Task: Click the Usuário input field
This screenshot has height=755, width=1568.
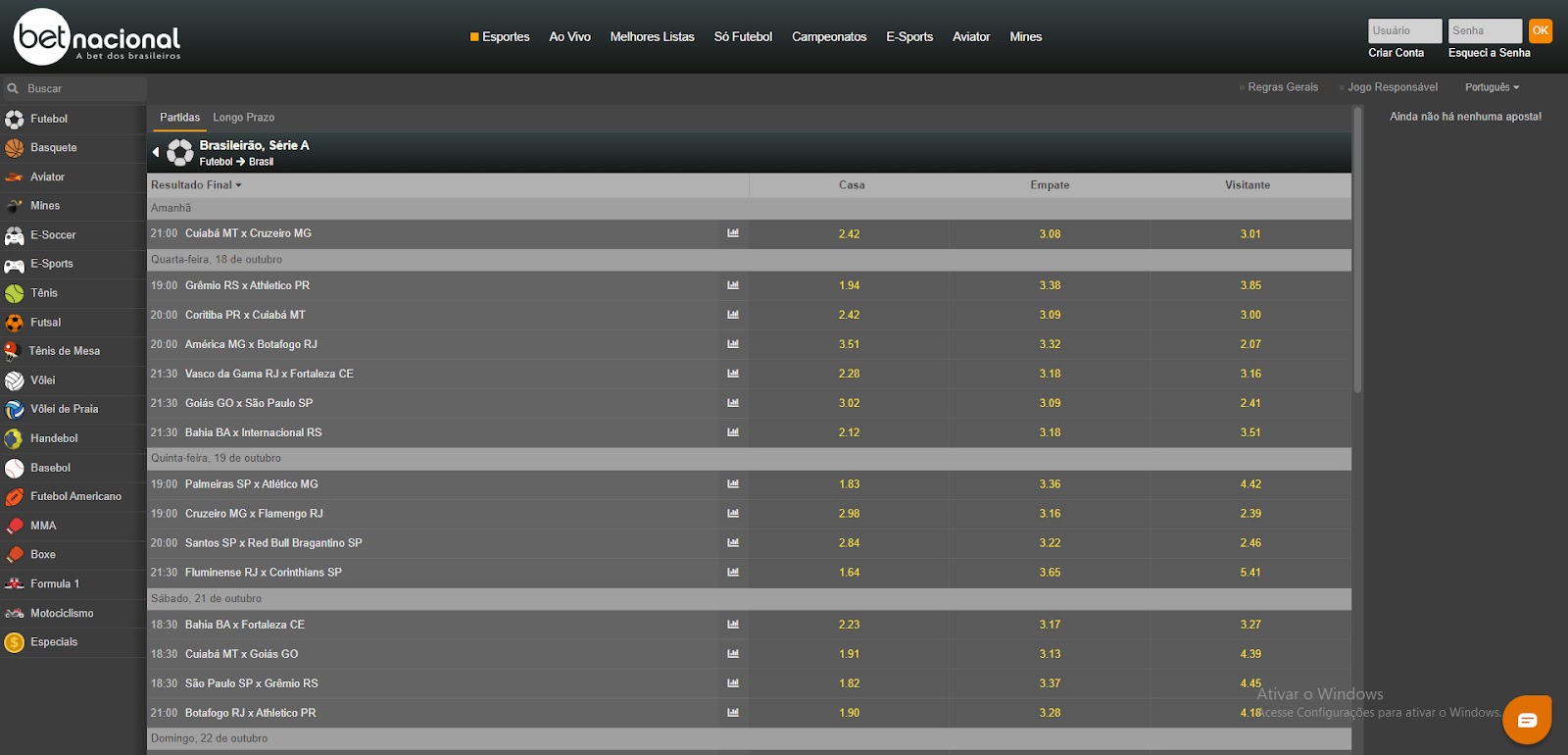Action: pyautogui.click(x=1404, y=30)
